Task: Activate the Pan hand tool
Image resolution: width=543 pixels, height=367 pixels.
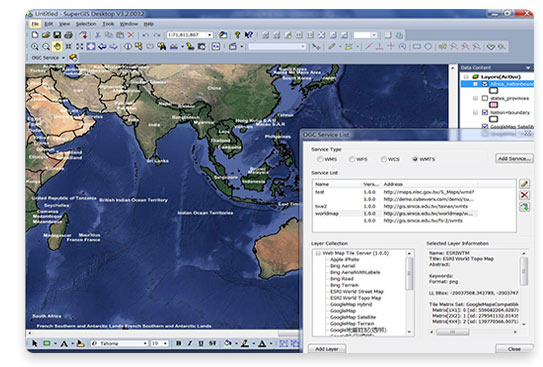Action: click(x=57, y=46)
